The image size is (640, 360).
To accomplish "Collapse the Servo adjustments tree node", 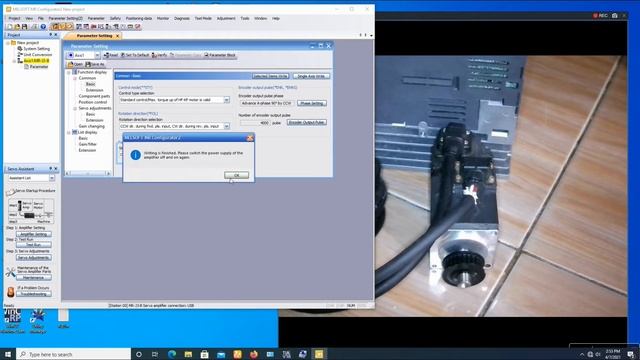I will pos(75,109).
